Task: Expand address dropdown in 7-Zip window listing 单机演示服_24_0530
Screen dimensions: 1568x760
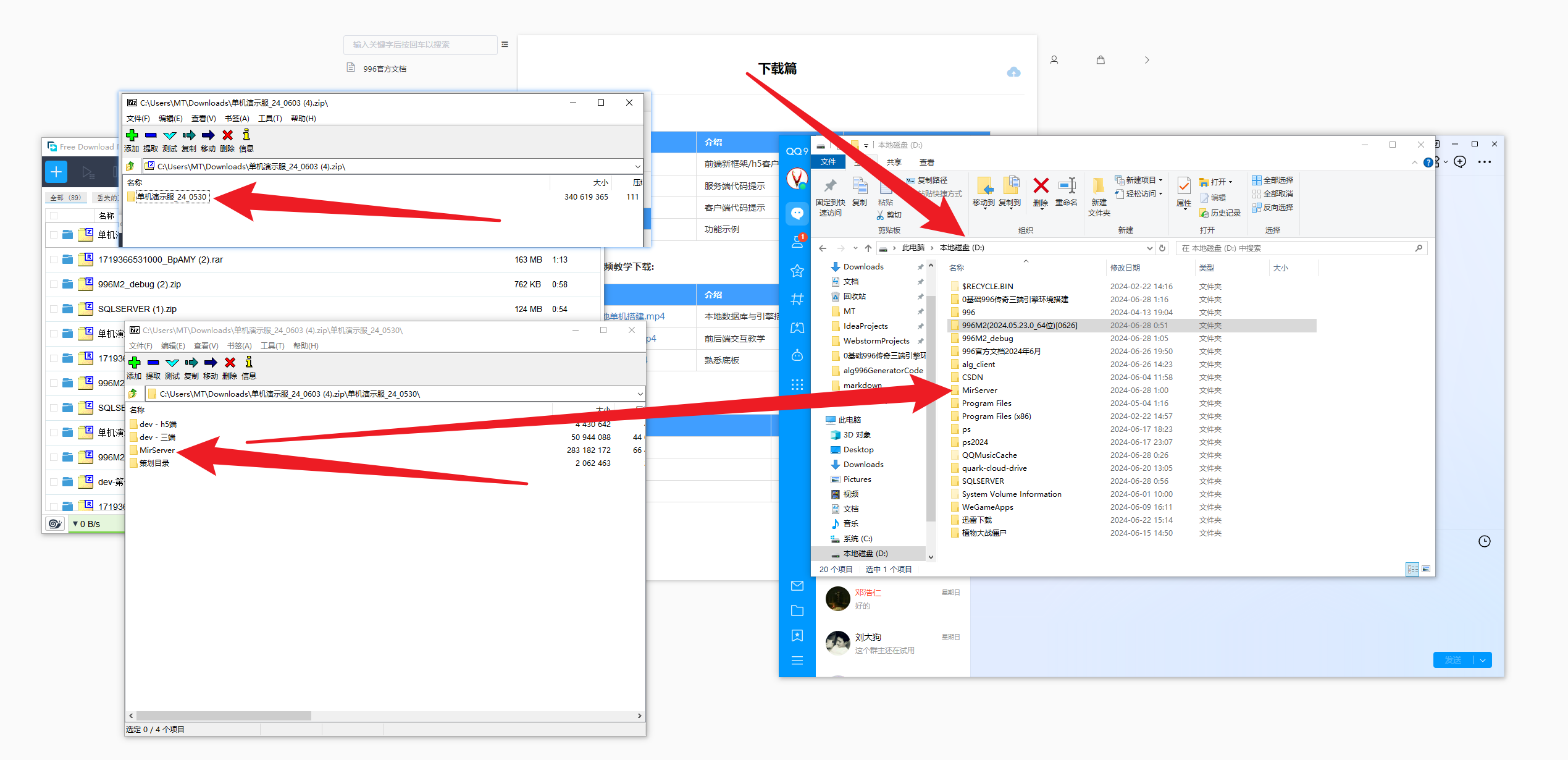Action: pos(637,167)
